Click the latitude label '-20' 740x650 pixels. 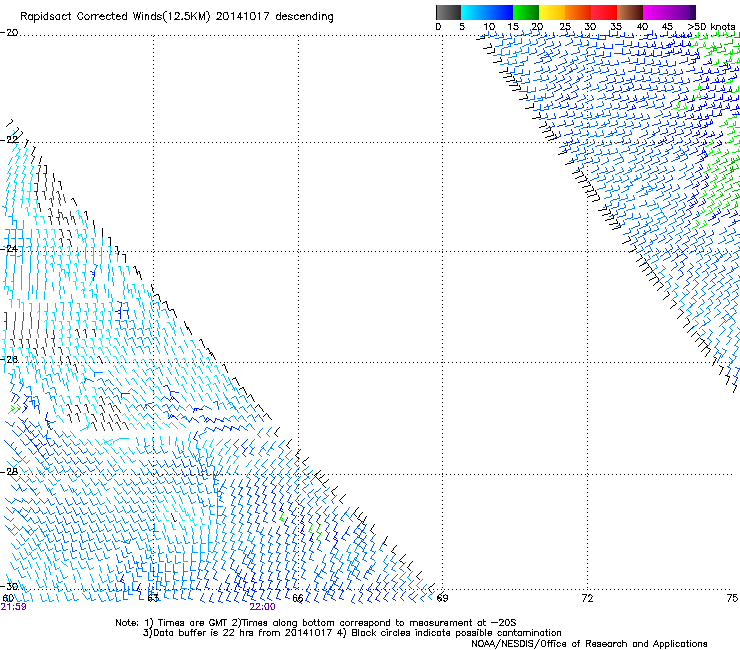click(9, 33)
